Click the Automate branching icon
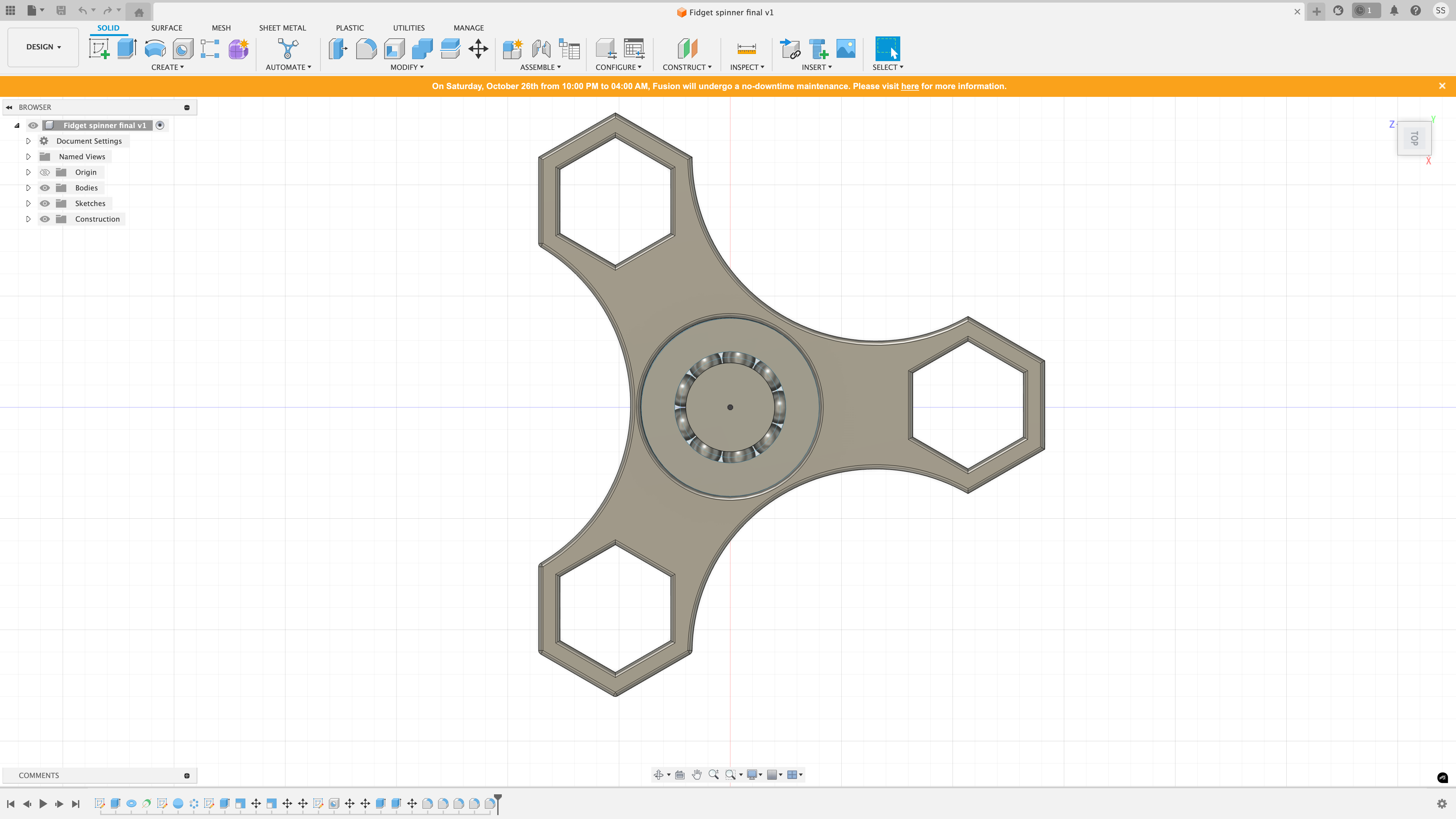 coord(288,49)
